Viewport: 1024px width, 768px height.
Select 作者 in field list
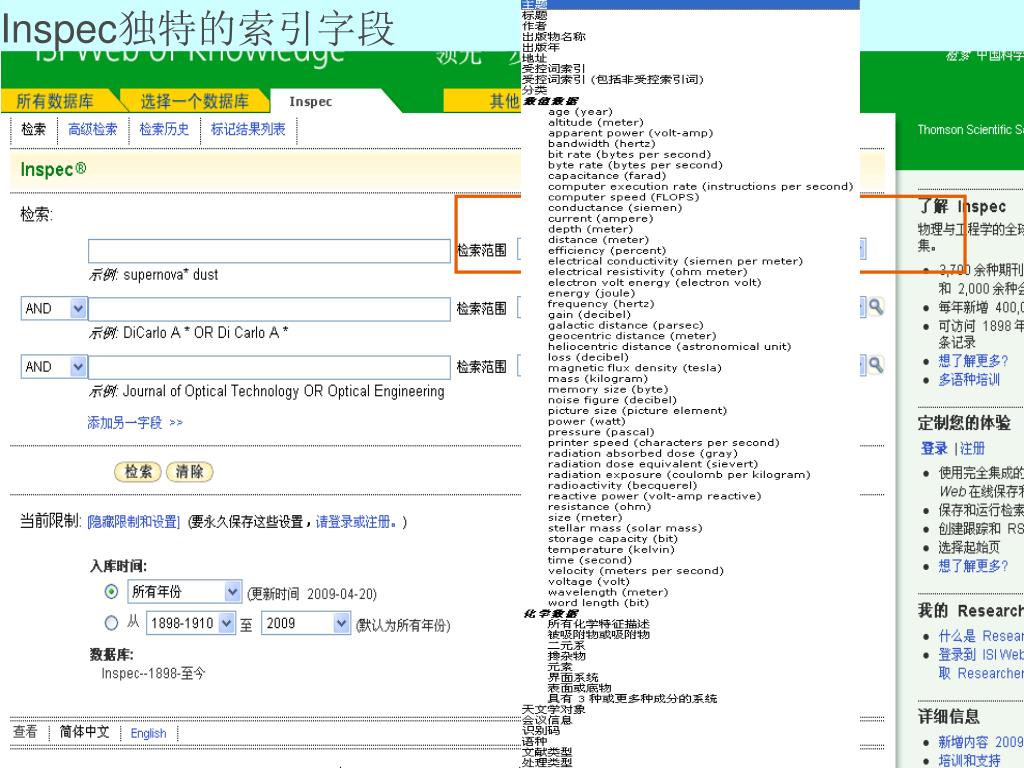point(535,25)
